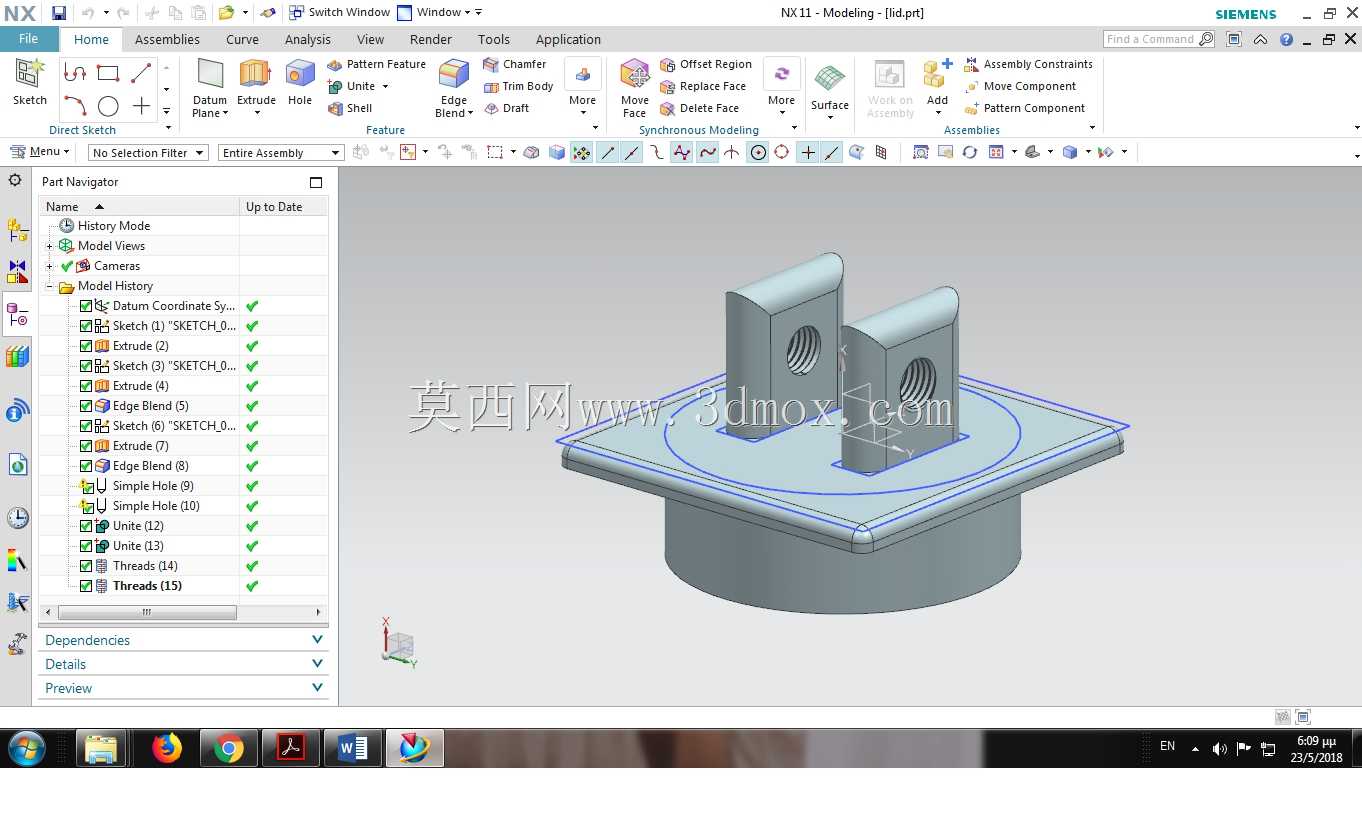Expand the Details panel
The width and height of the screenshot is (1362, 816).
pos(184,664)
